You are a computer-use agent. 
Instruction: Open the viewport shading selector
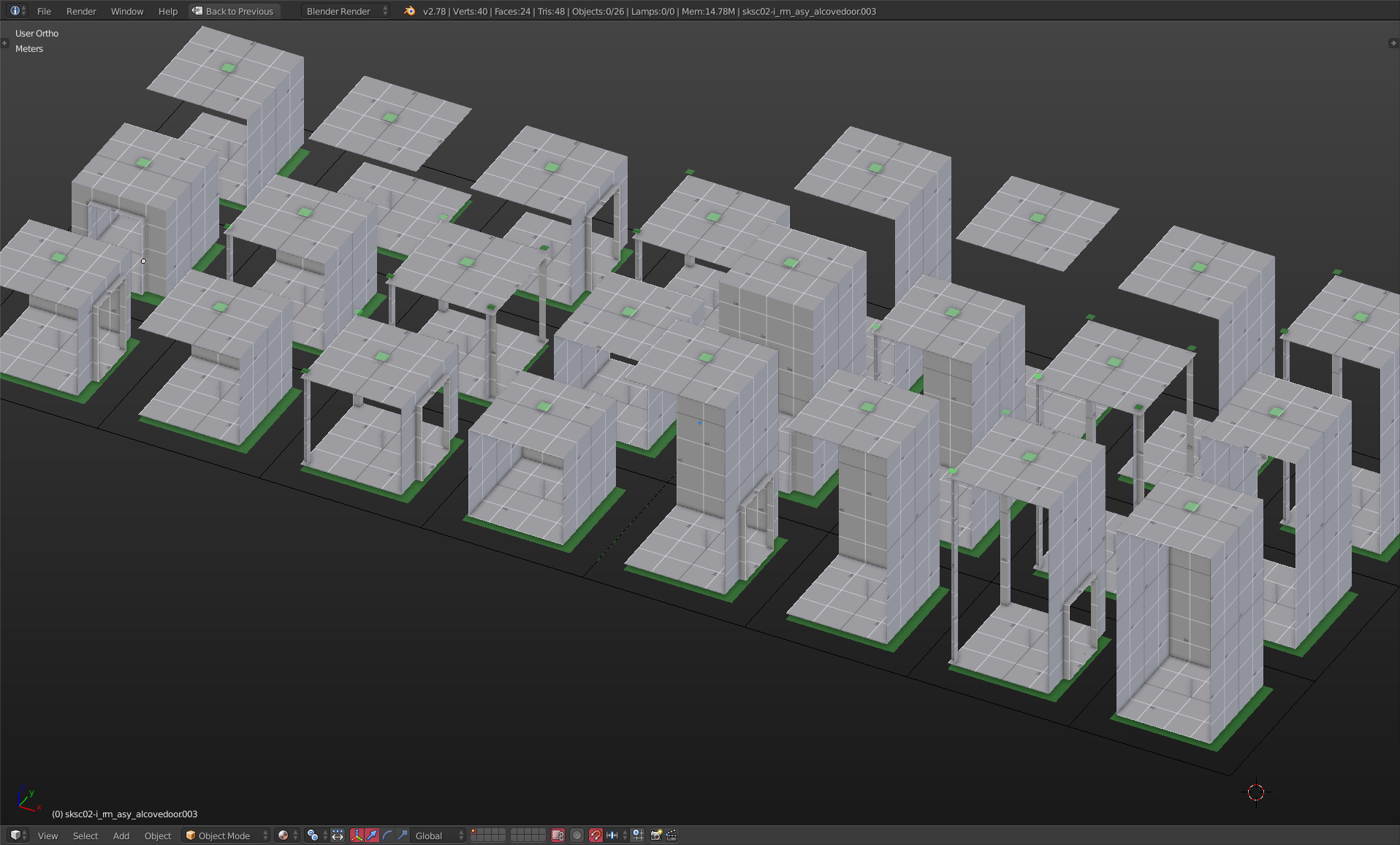[288, 836]
